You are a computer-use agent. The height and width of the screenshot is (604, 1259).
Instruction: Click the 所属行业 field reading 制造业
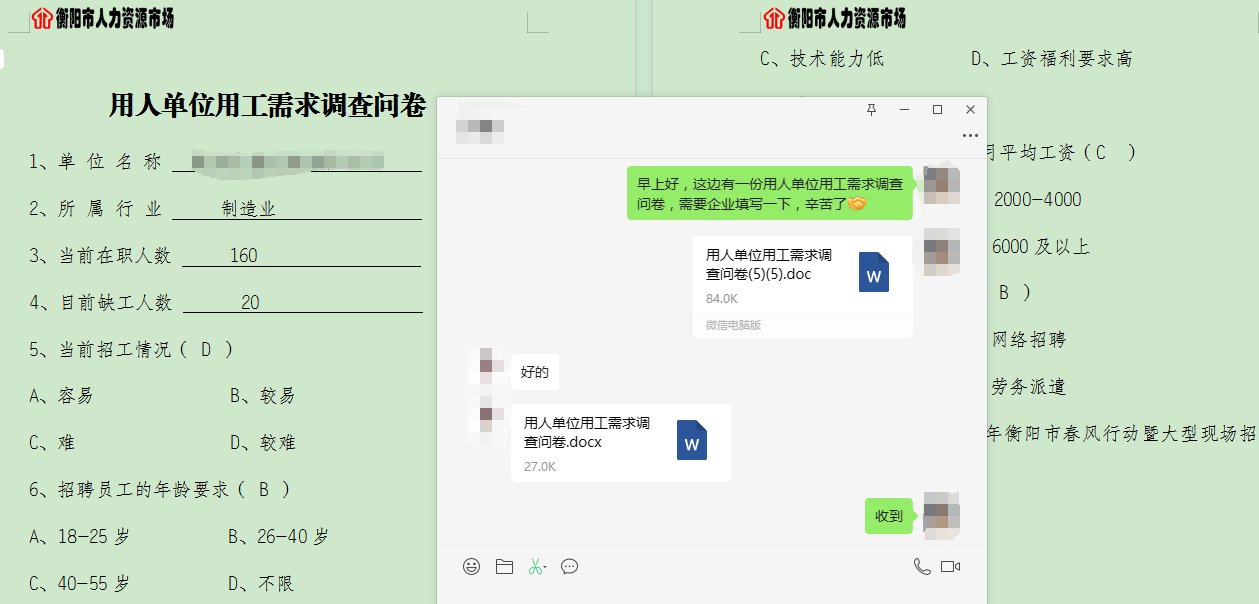(x=249, y=209)
